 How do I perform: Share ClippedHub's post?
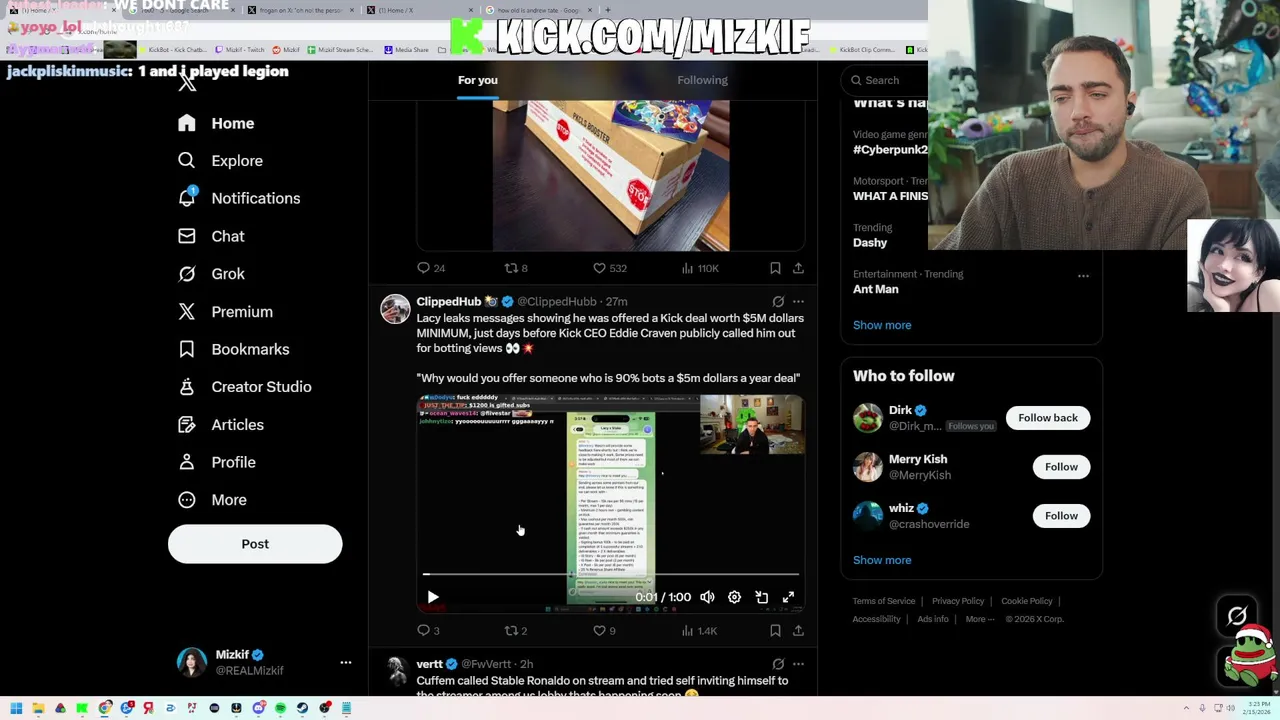pos(798,631)
